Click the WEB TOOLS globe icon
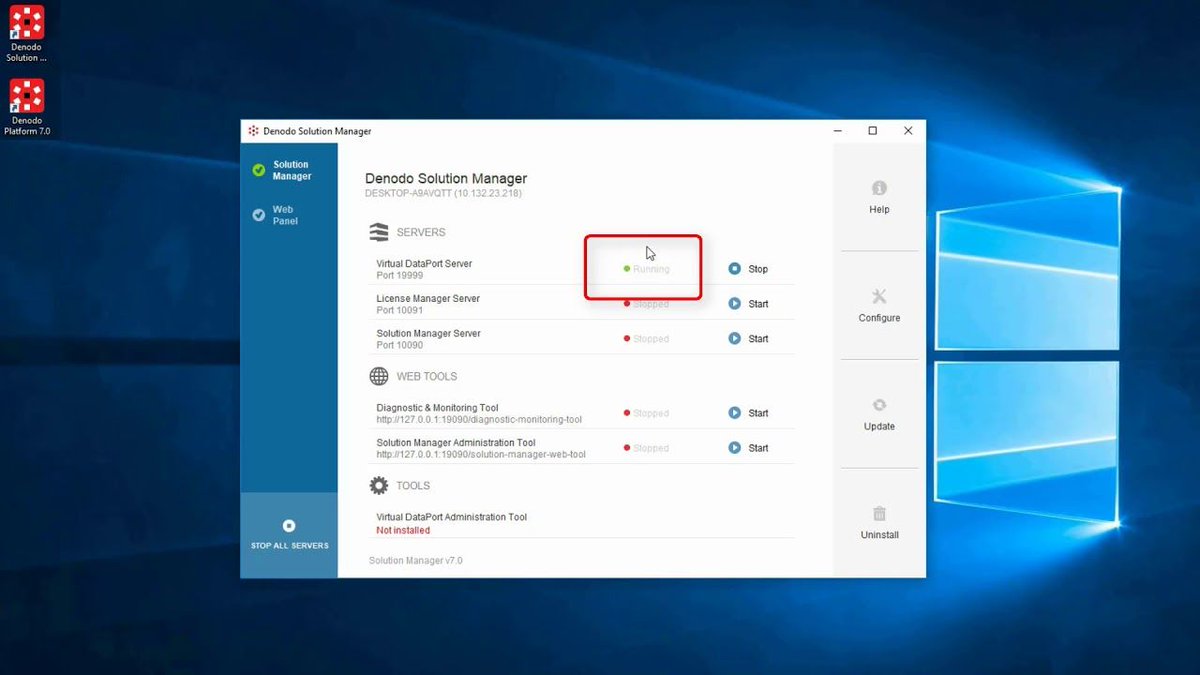Image resolution: width=1200 pixels, height=675 pixels. (x=379, y=376)
